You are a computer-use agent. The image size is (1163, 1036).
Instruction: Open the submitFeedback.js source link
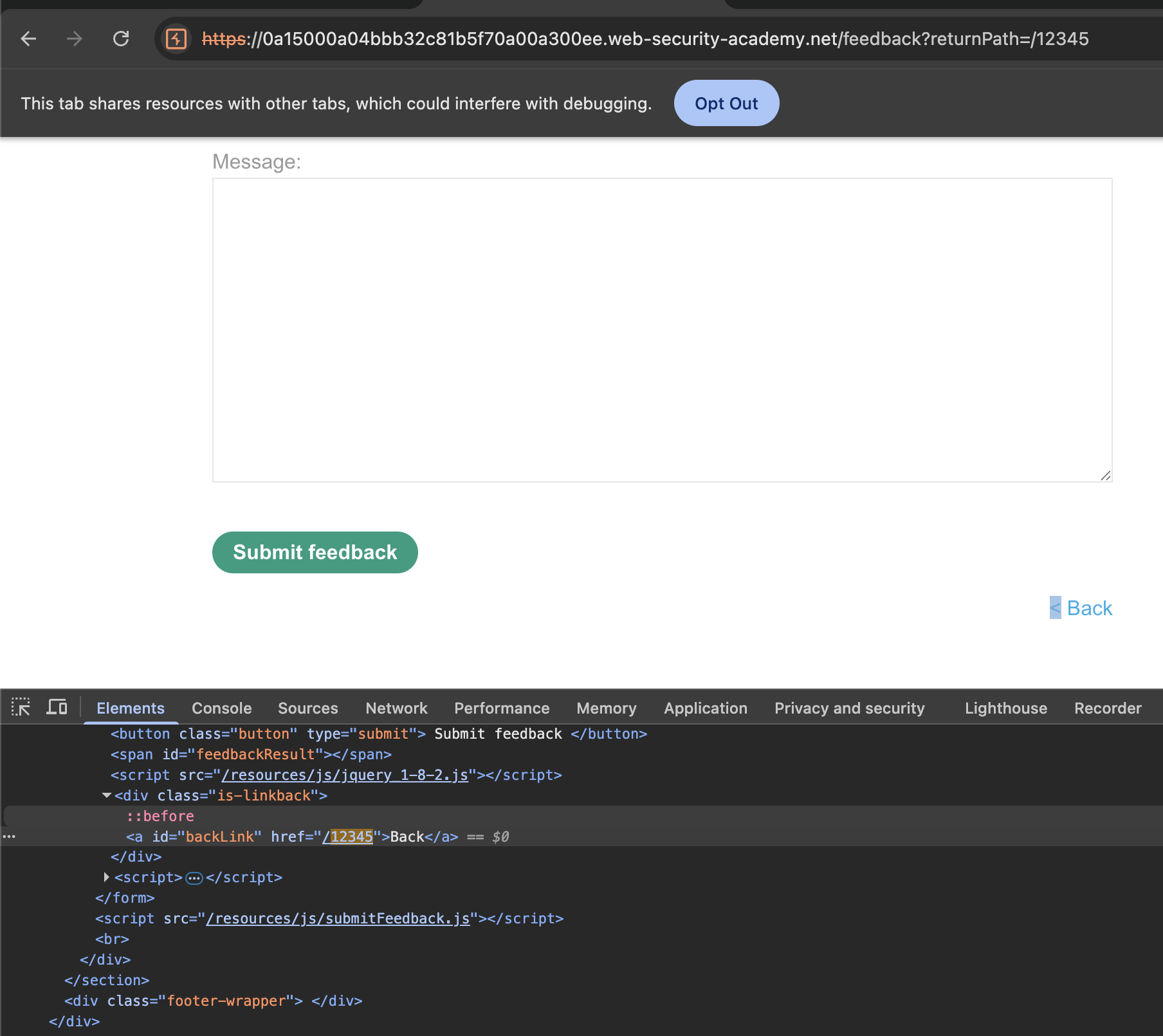coord(338,919)
